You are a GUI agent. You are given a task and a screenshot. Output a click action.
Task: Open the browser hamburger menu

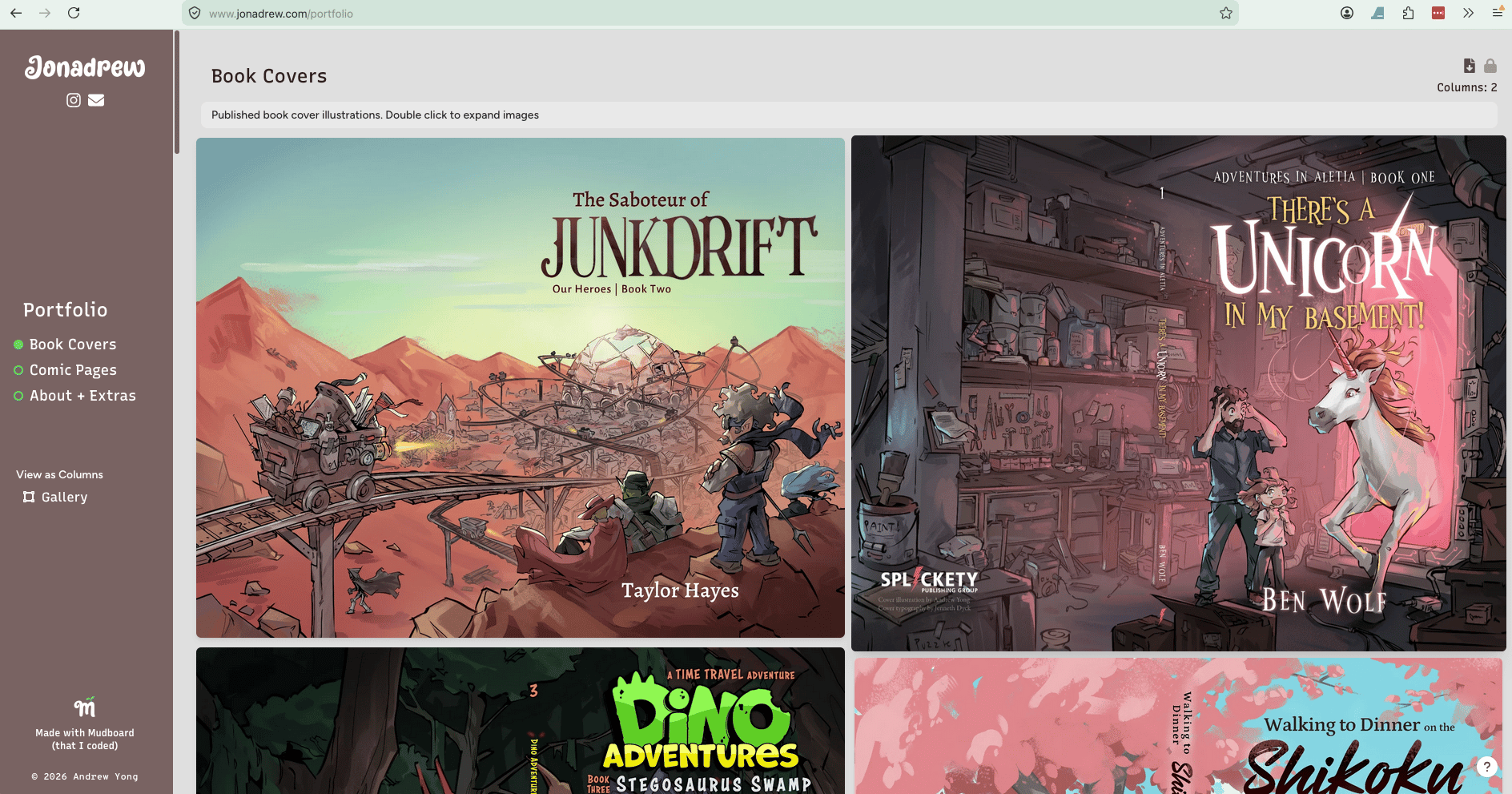click(x=1497, y=13)
